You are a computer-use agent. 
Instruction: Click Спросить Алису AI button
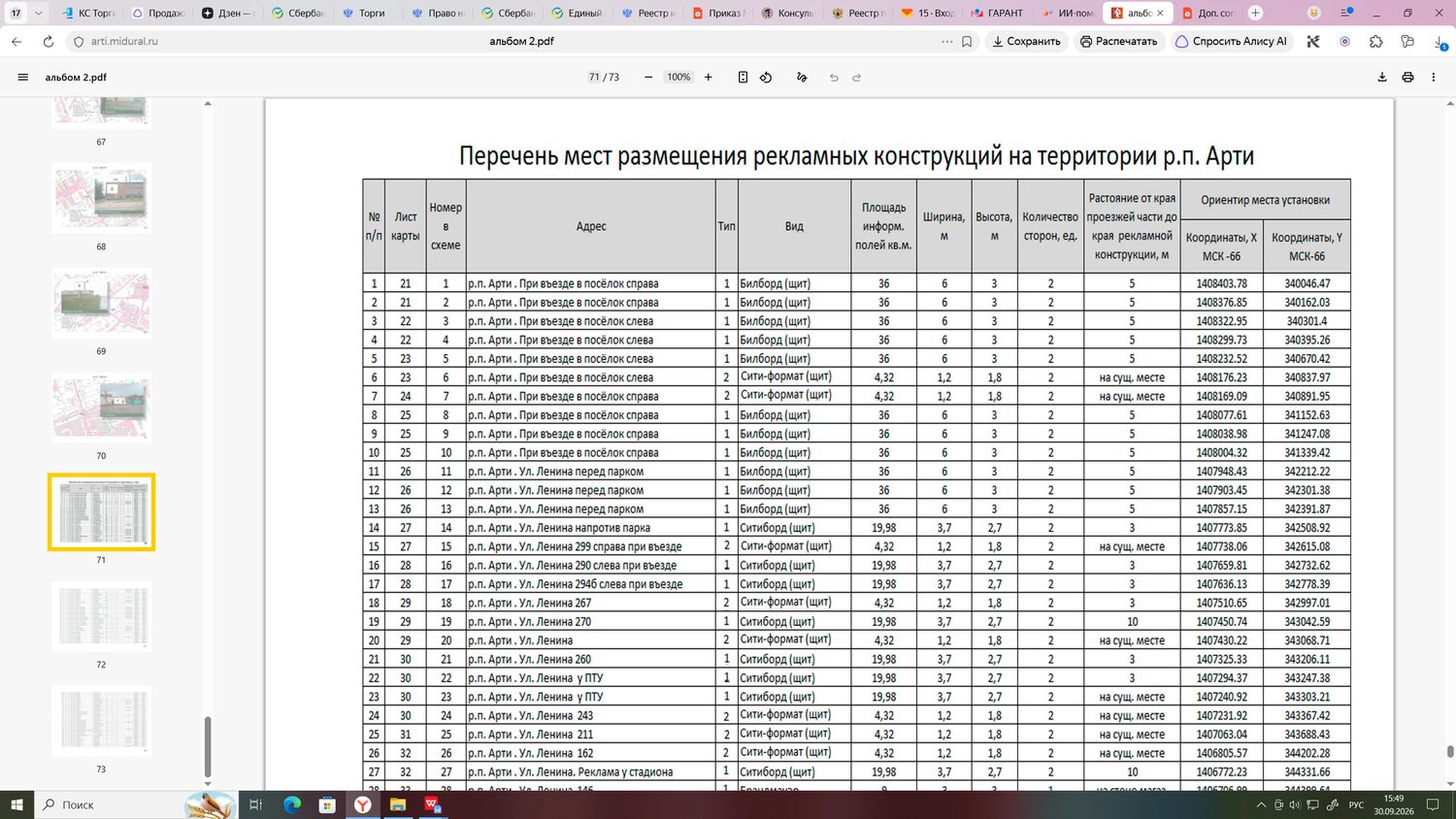pos(1231,42)
